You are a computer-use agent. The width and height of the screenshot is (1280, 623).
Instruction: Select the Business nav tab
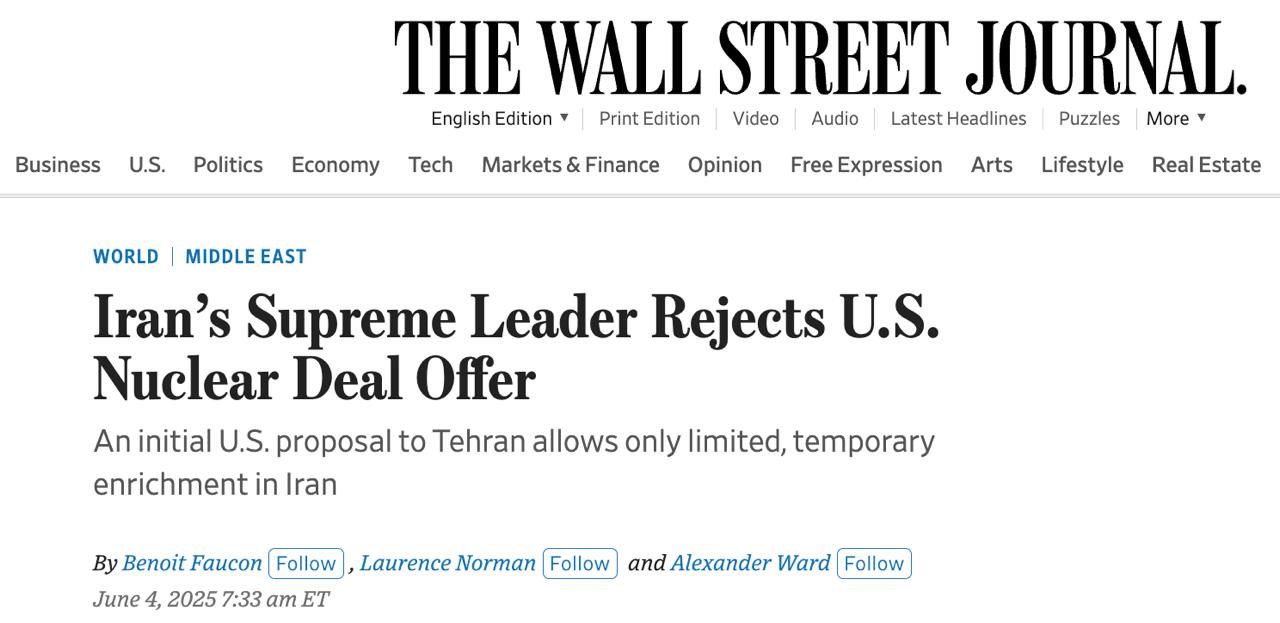[x=58, y=165]
